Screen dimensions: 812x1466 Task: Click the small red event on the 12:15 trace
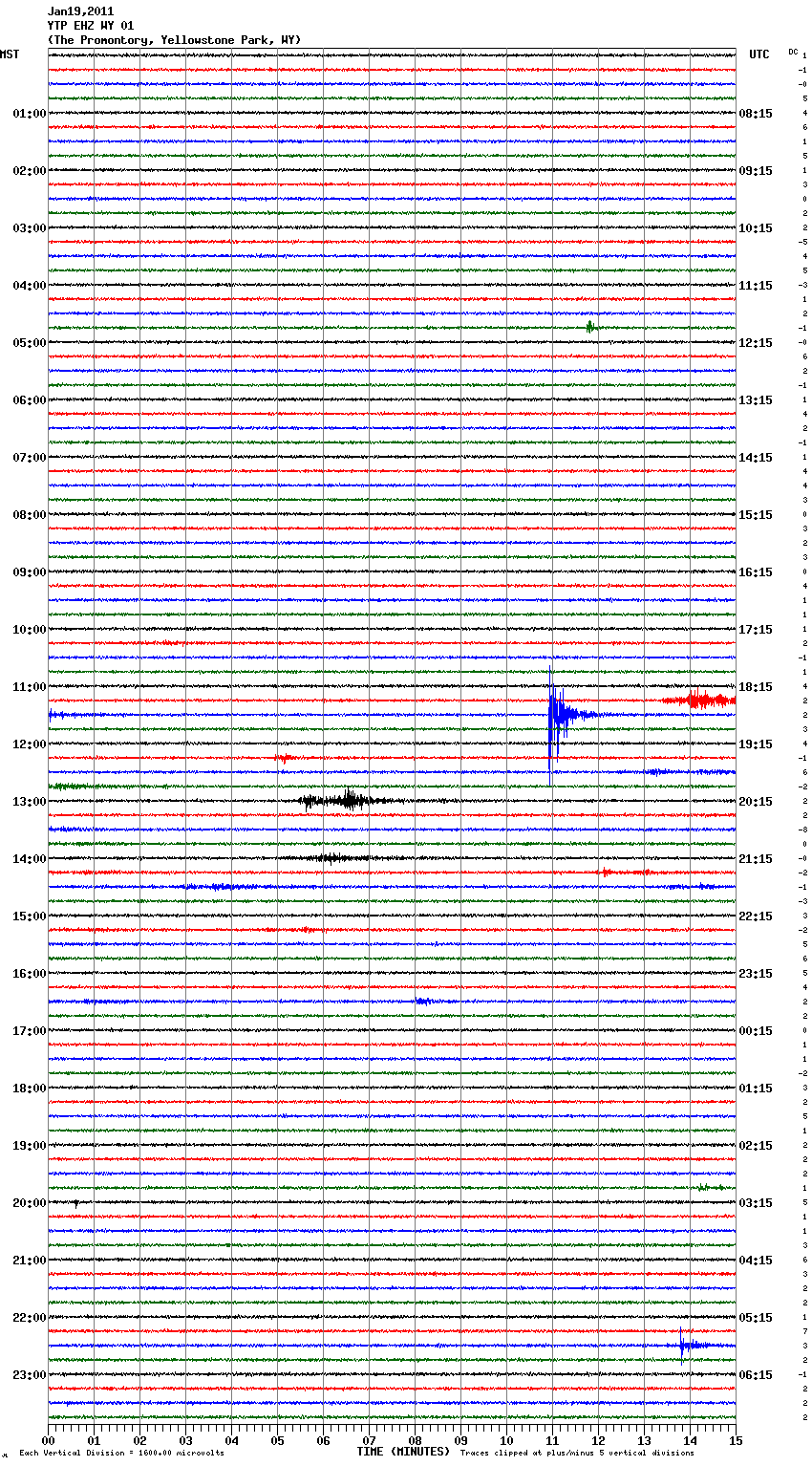click(286, 758)
